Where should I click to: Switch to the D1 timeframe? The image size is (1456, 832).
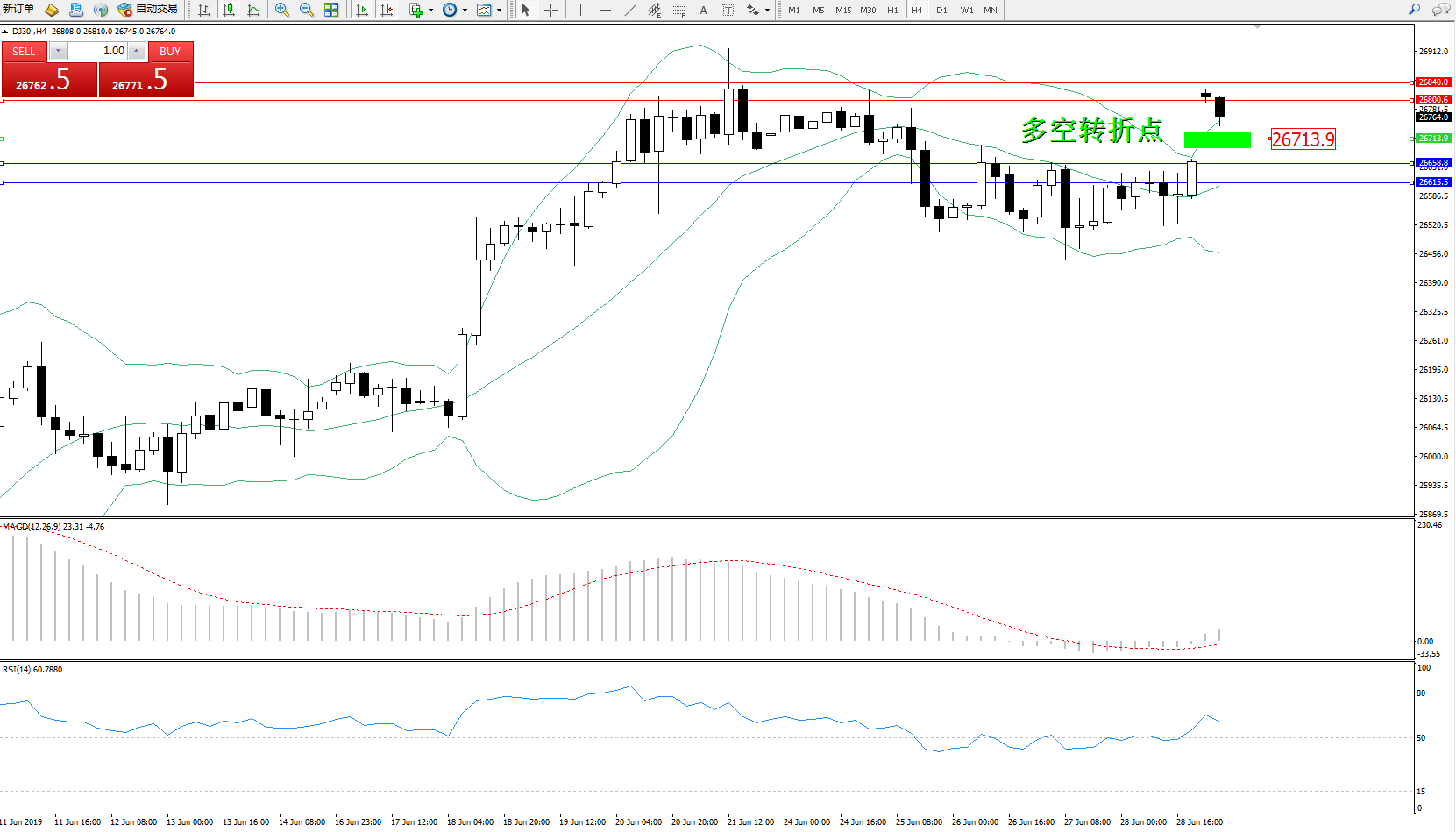click(x=941, y=10)
